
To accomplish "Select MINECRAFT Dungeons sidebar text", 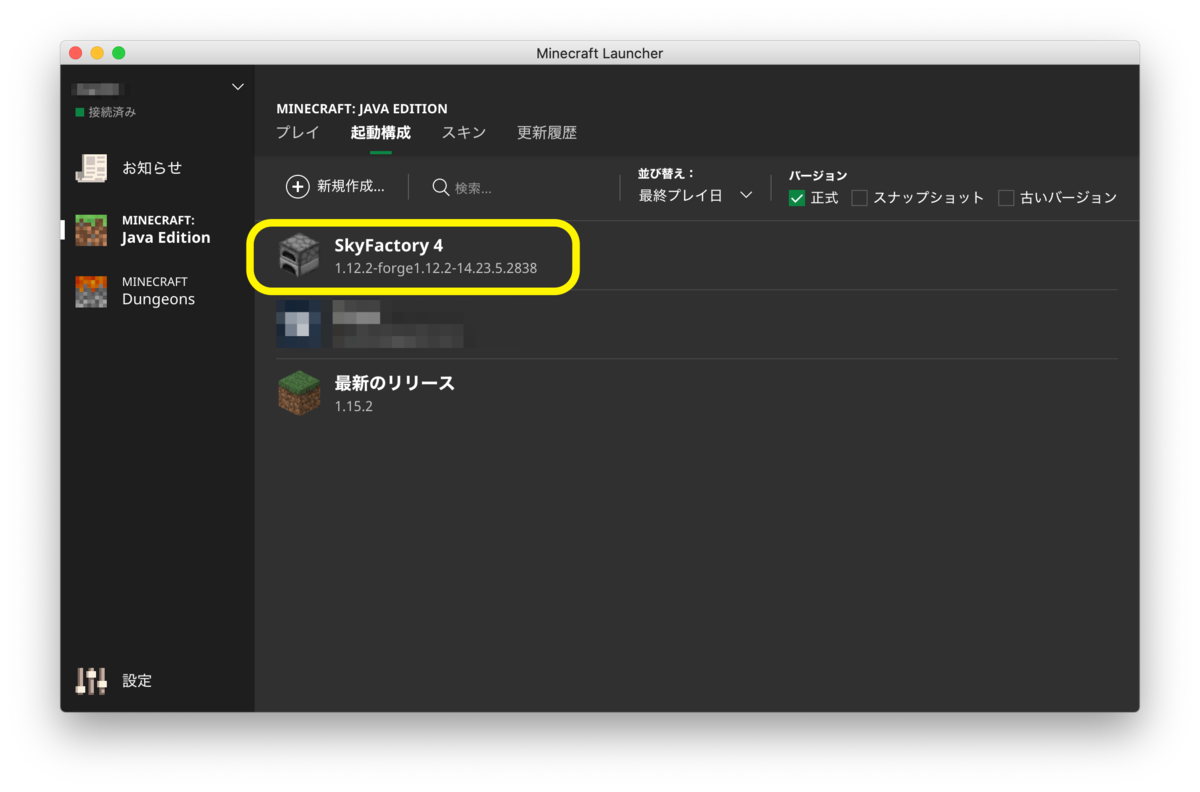I will (158, 291).
